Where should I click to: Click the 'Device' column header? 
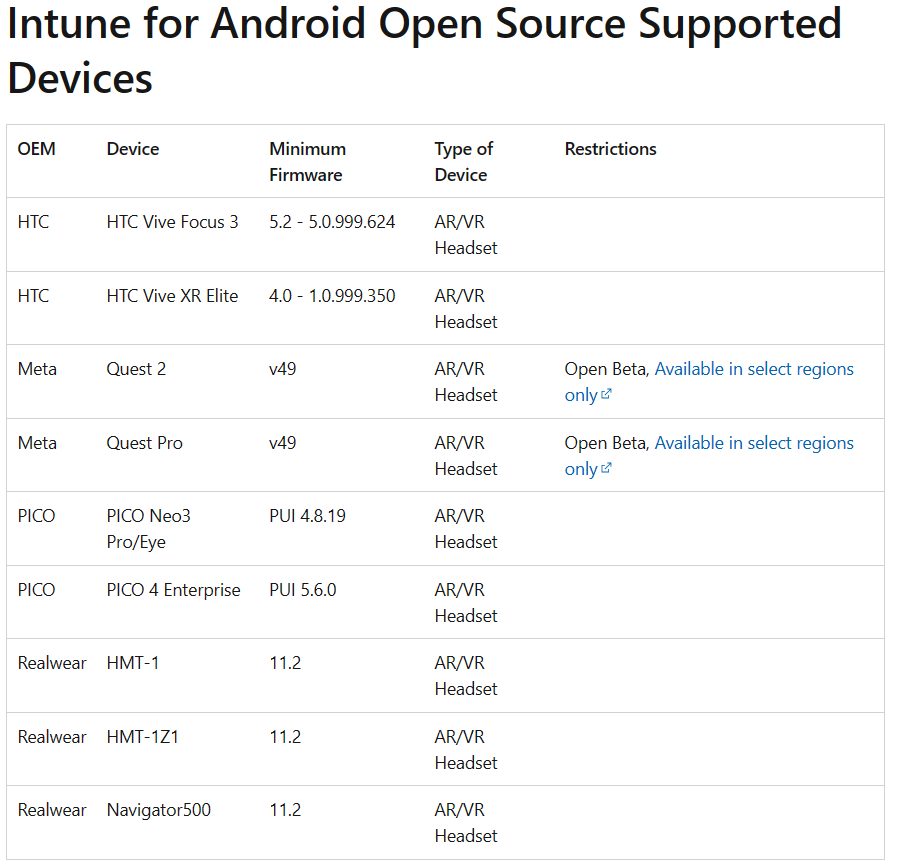[133, 149]
